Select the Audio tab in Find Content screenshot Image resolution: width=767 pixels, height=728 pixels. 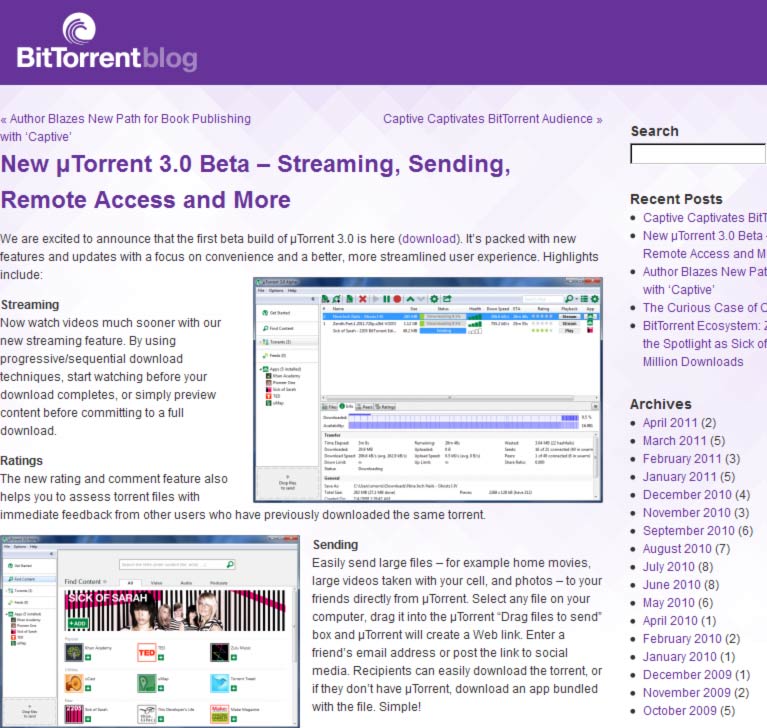186,583
